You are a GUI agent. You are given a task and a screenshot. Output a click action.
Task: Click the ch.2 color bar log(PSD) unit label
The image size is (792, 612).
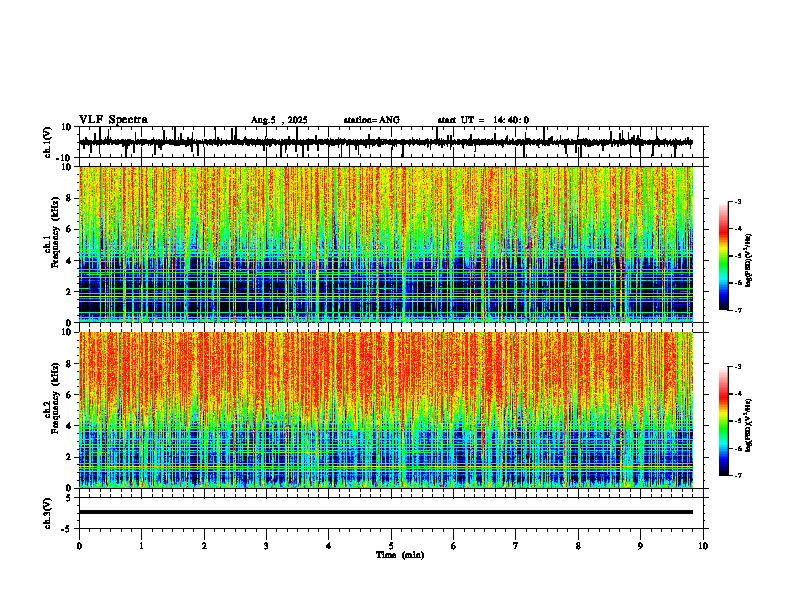click(749, 425)
